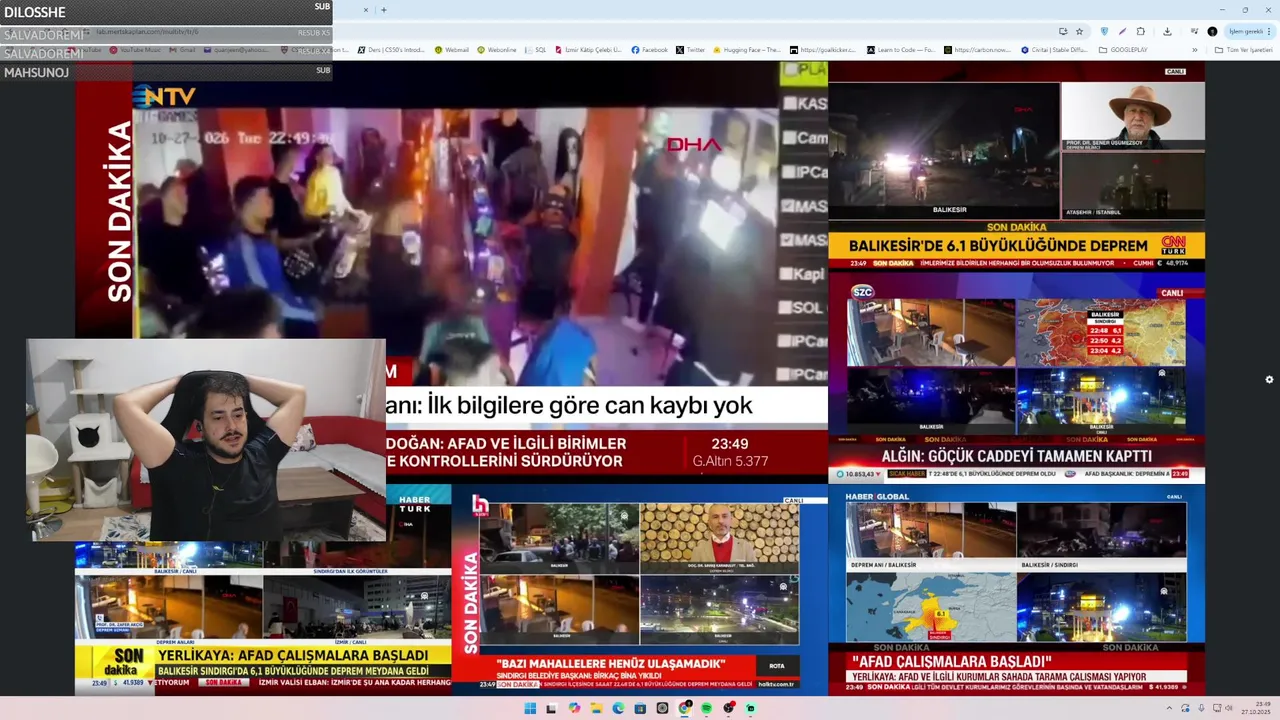Open File Explorer from the taskbar

point(596,708)
